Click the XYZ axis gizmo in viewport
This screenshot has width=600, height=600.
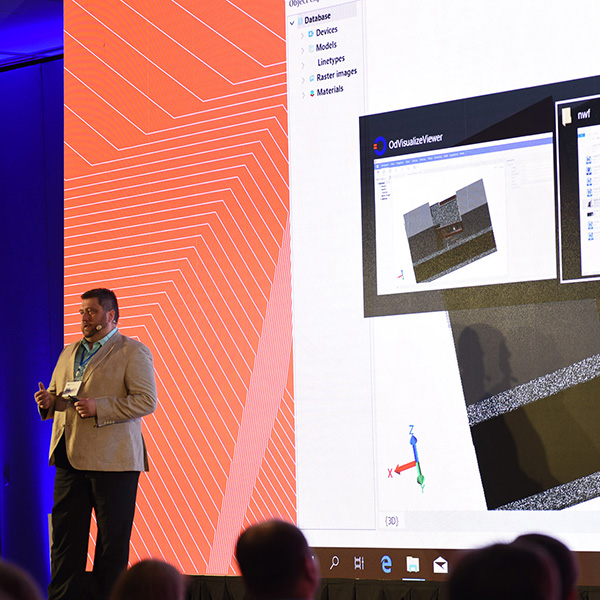click(x=408, y=459)
